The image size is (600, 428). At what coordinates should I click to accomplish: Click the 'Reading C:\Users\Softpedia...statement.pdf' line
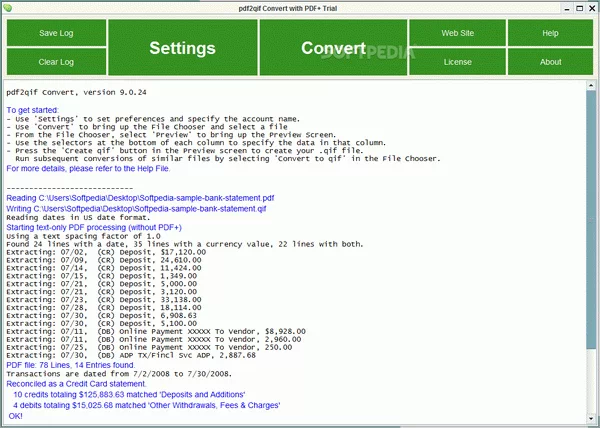[x=140, y=198]
